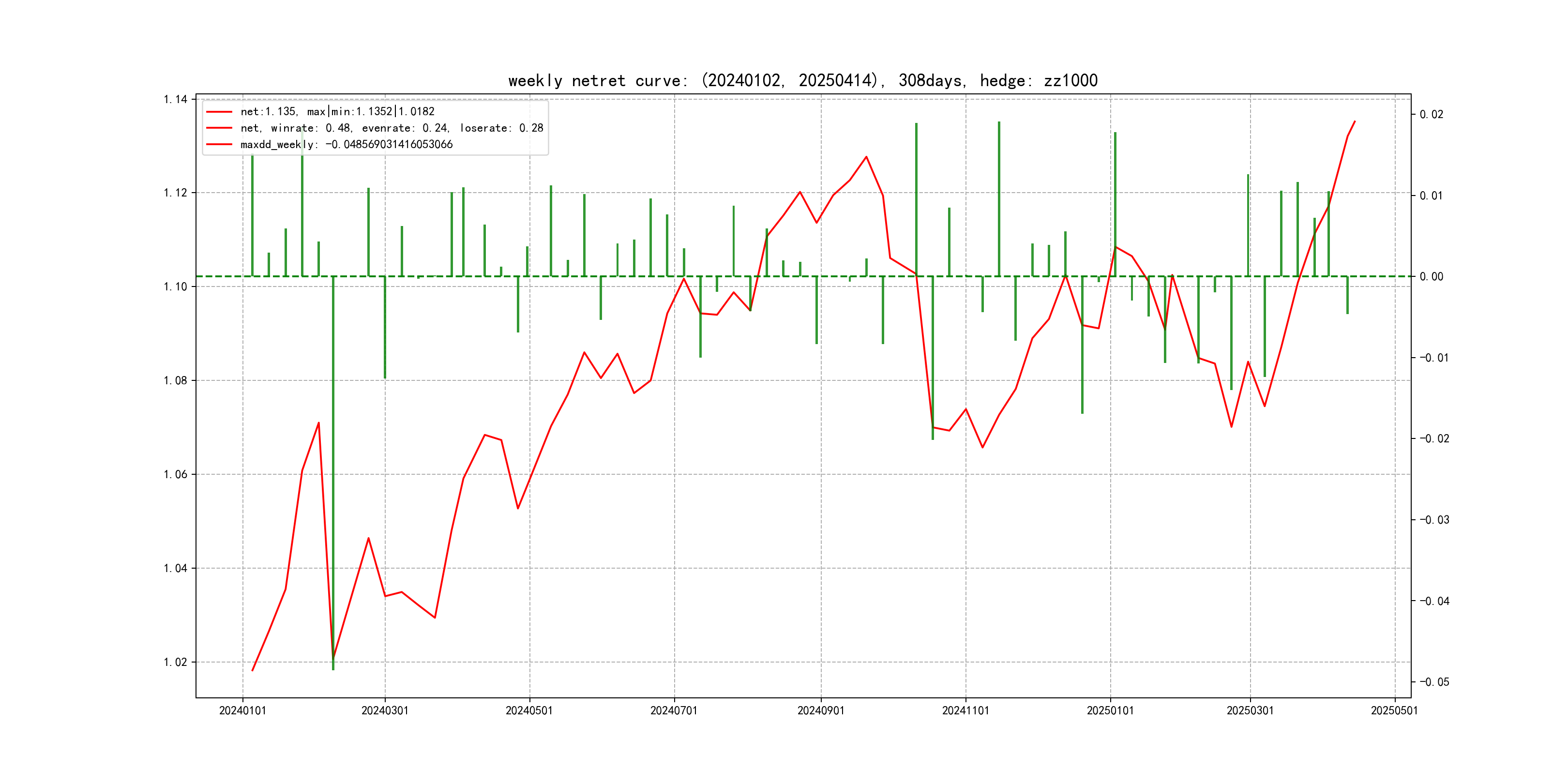Click the 20240101 x-axis date label
This screenshot has width=1568, height=784.
pyautogui.click(x=242, y=710)
